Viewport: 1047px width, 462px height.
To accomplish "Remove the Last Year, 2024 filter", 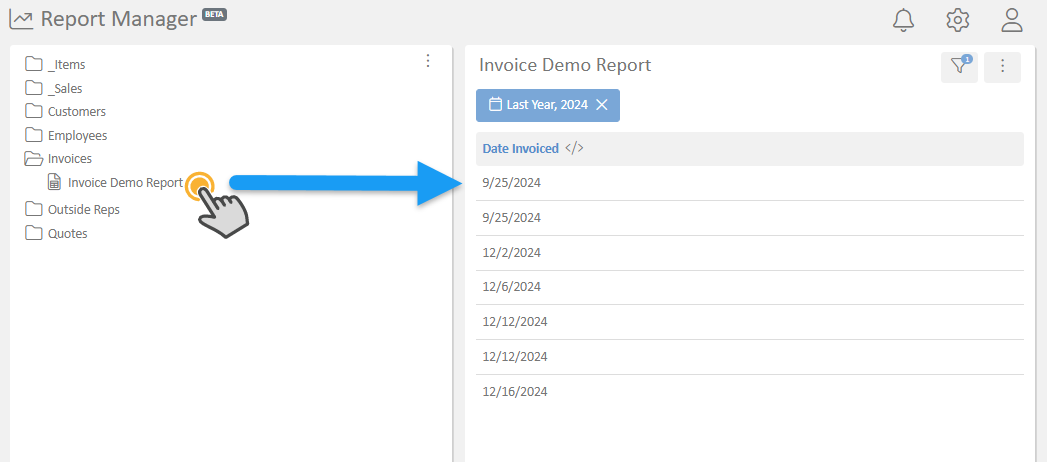I will 602,105.
